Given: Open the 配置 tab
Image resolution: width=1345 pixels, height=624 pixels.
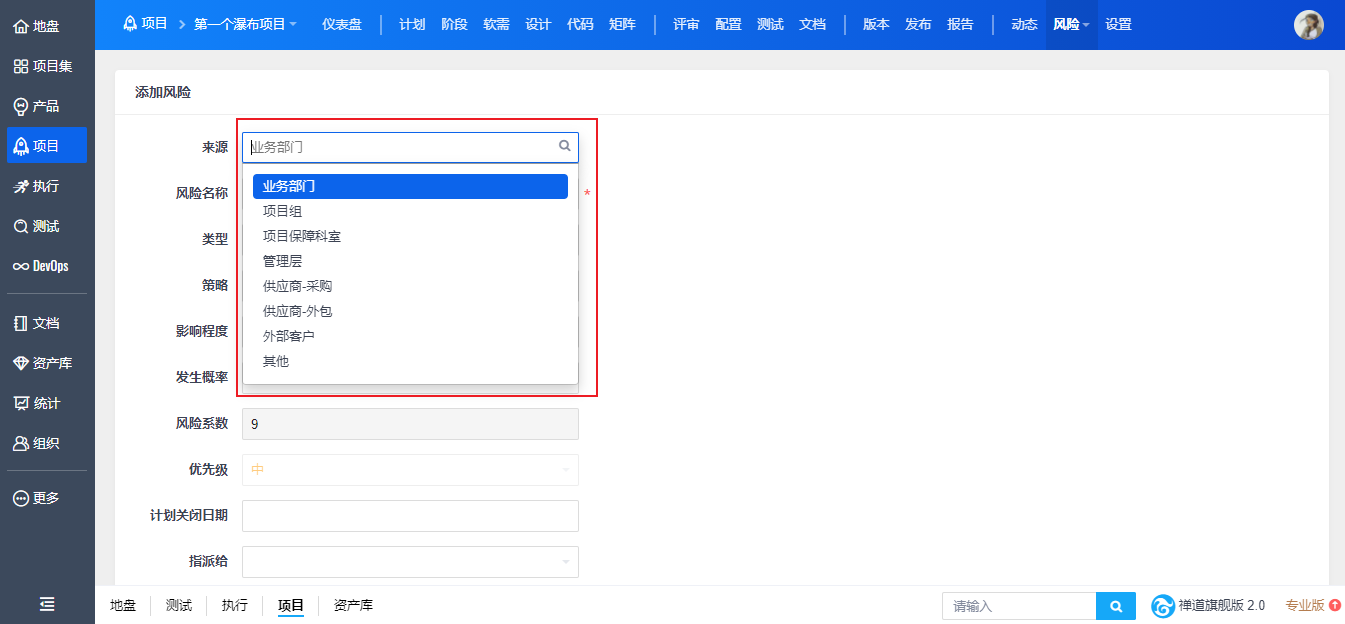Looking at the screenshot, I should tap(728, 24).
